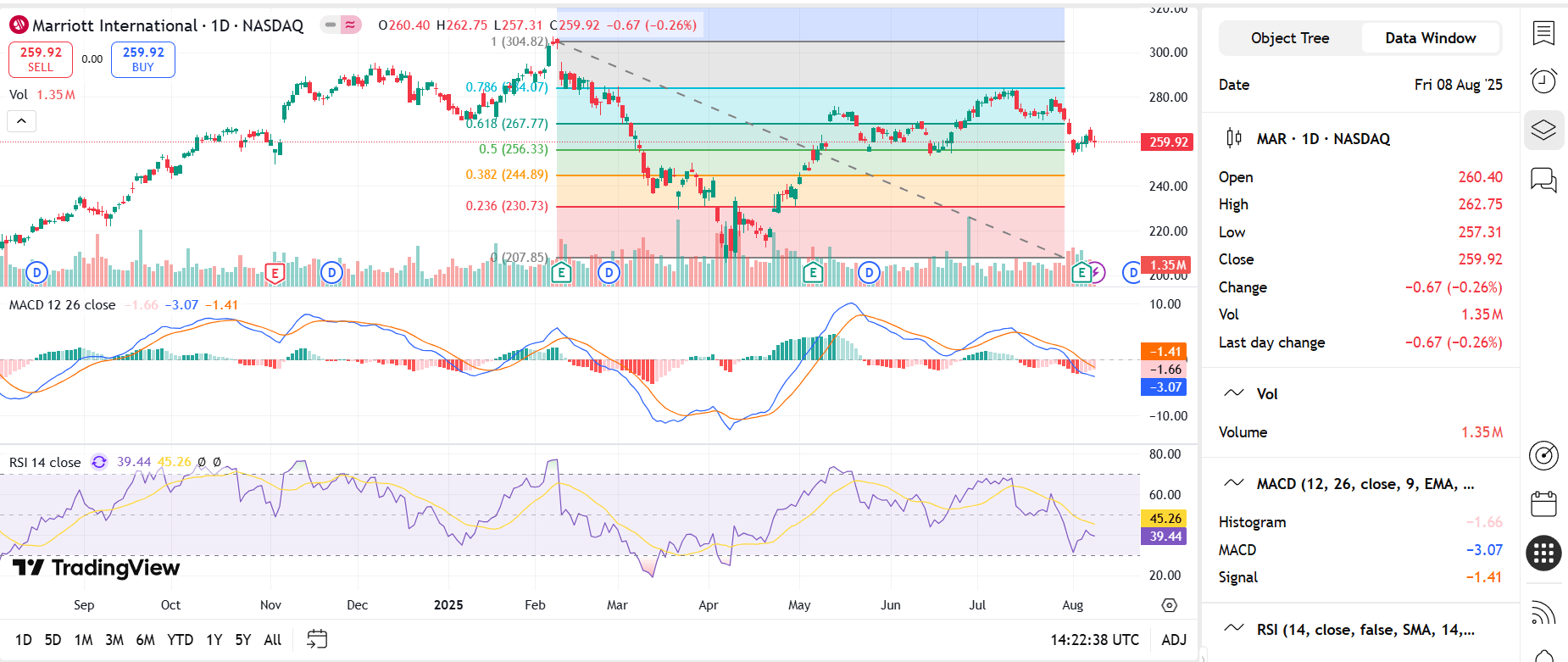Collapse the chart legend arrow button
The image size is (1568, 662).
pyautogui.click(x=21, y=121)
